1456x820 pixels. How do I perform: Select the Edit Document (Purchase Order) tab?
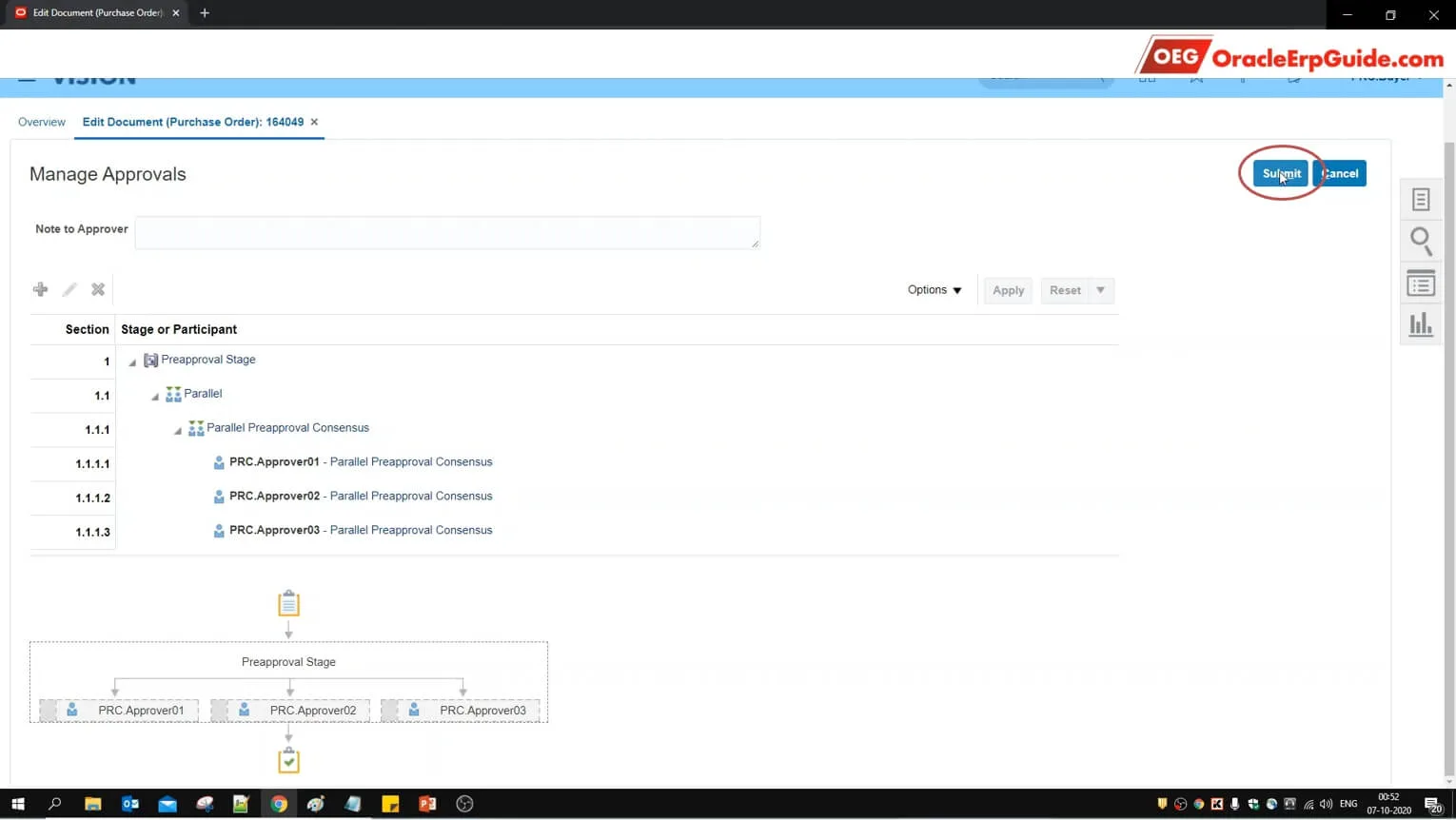pyautogui.click(x=193, y=122)
